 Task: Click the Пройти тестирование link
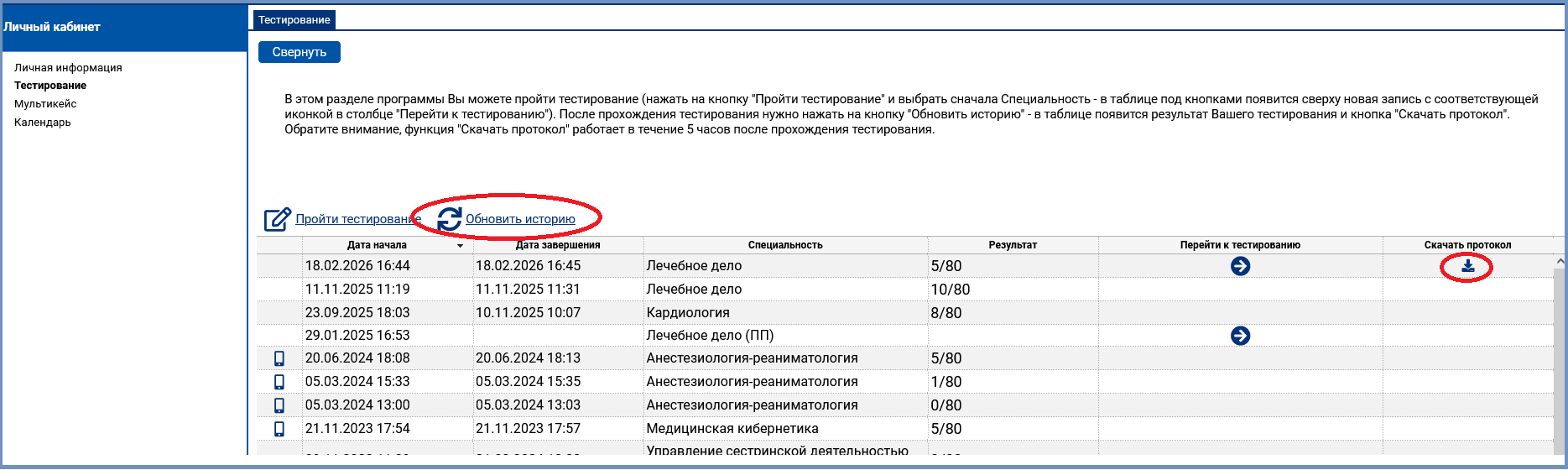358,219
